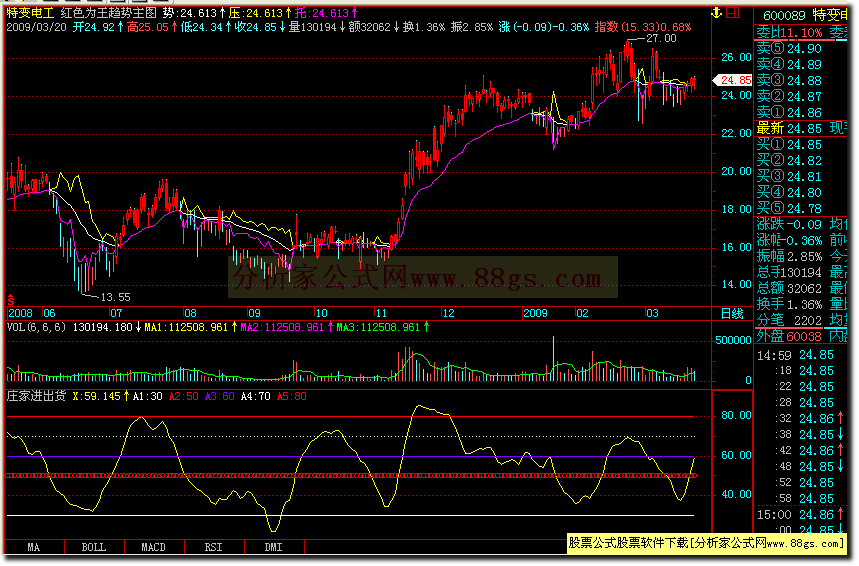Click the 庄家进出货 indicator title
This screenshot has width=859, height=566.
click(36, 397)
